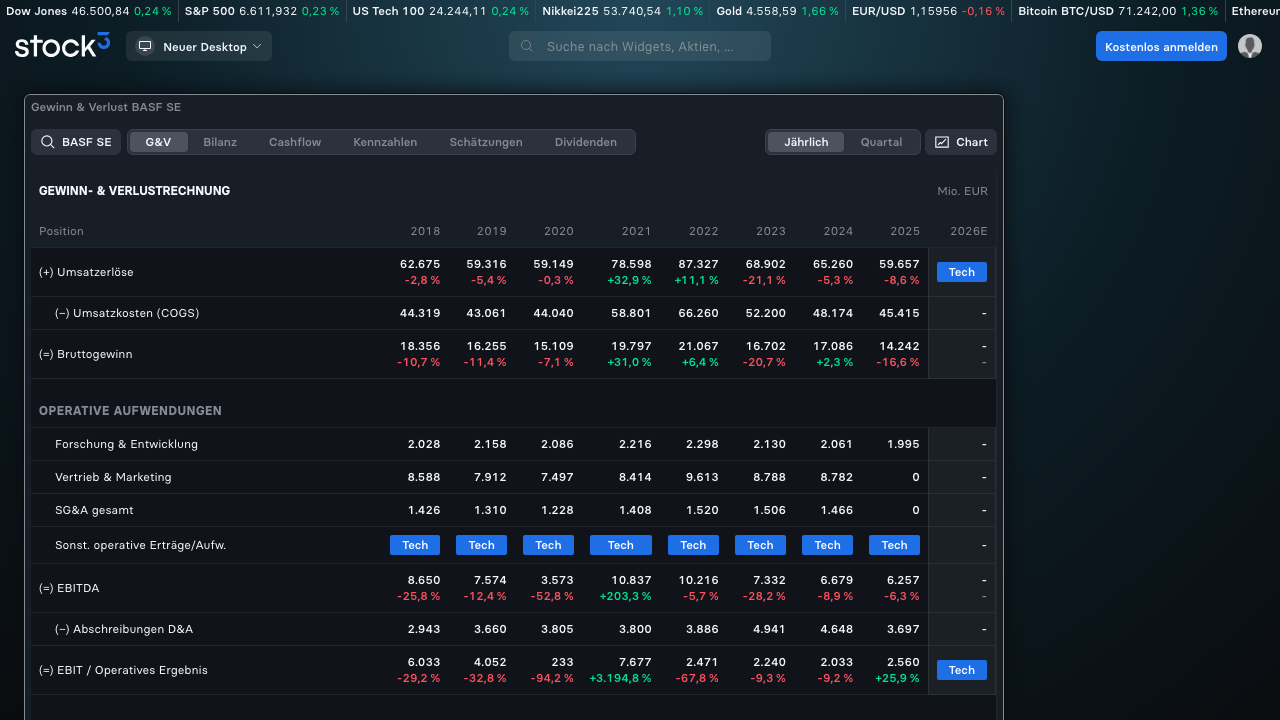Click the '2025' column header
The width and height of the screenshot is (1280, 720).
click(905, 231)
